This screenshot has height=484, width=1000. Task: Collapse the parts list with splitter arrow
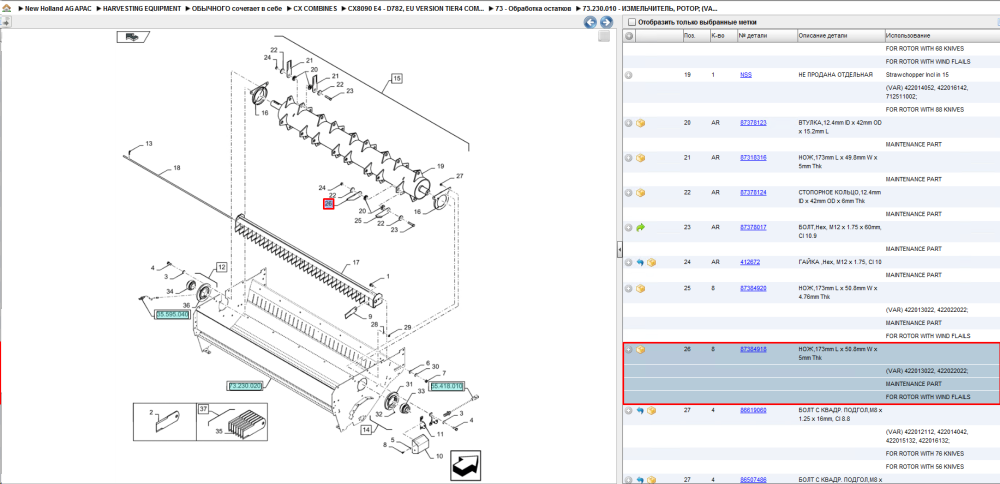(619, 250)
